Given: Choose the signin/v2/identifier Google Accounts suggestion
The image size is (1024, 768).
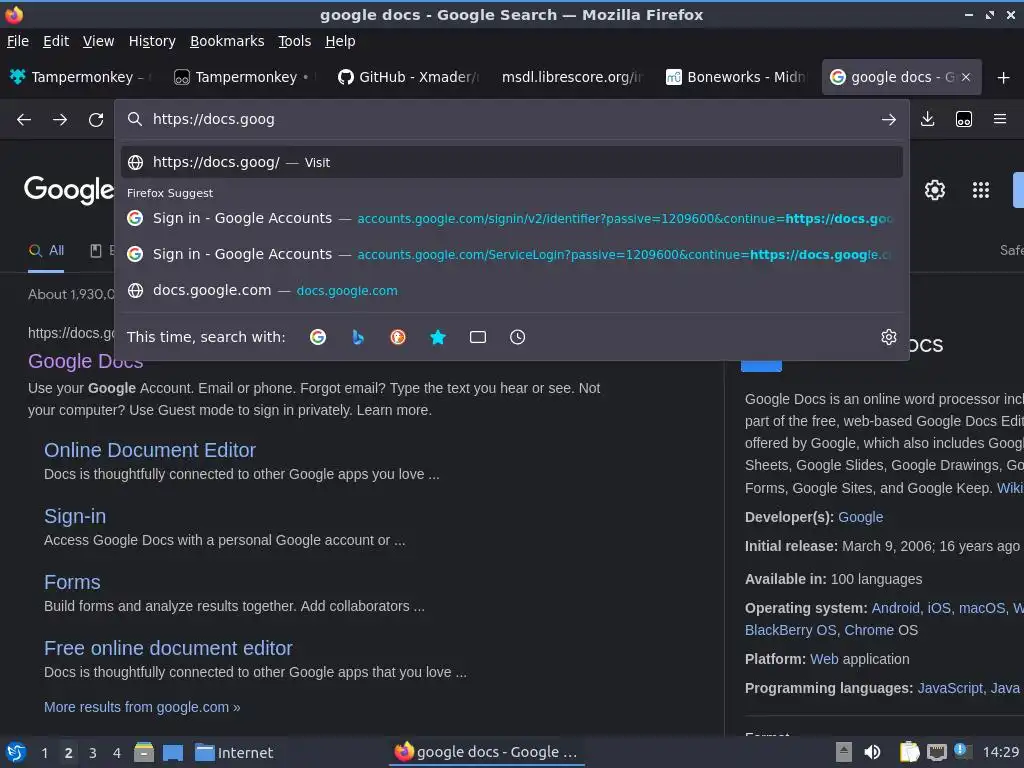Looking at the screenshot, I should click(511, 218).
